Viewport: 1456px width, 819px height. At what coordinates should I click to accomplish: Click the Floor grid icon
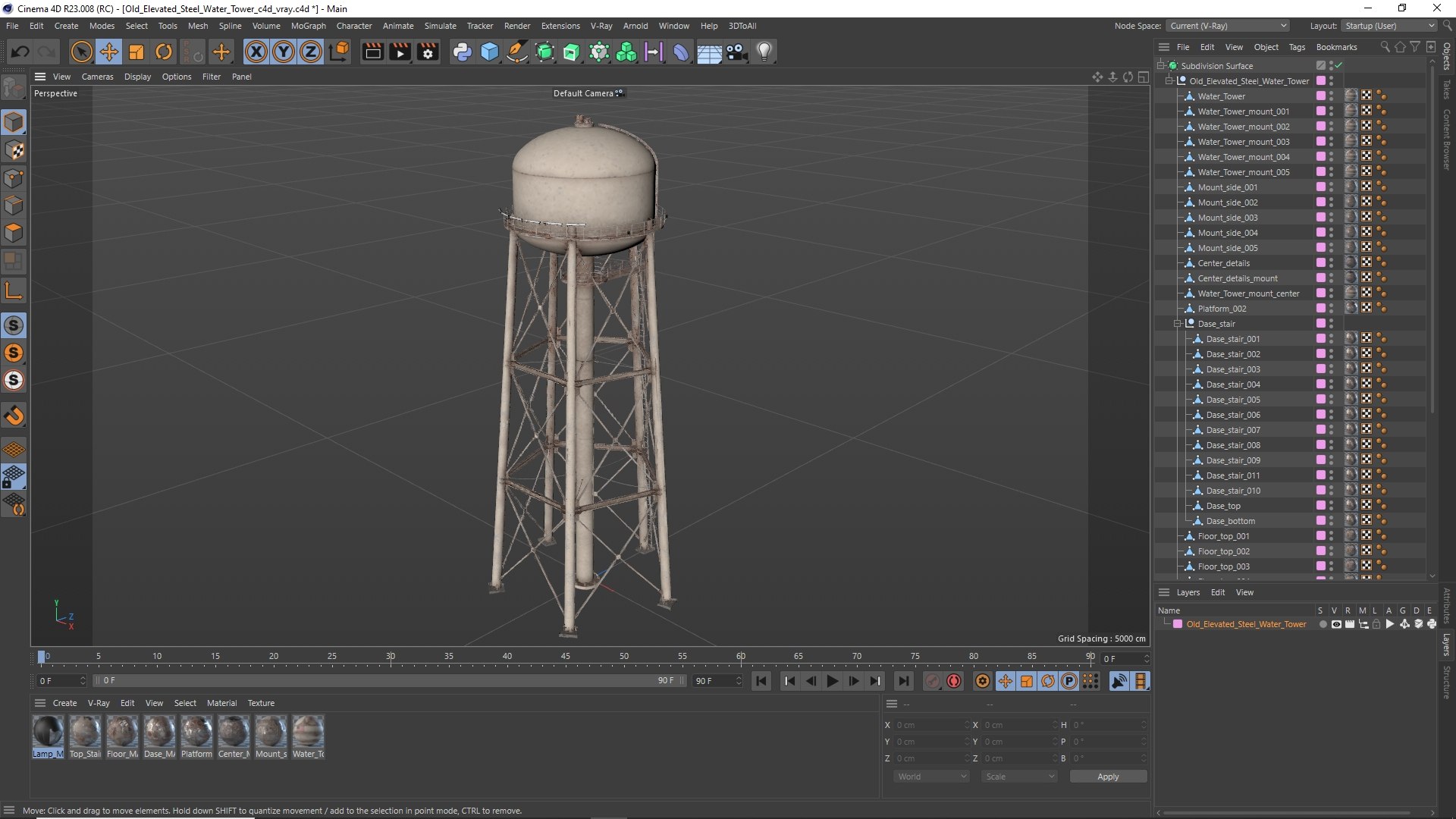(x=709, y=52)
